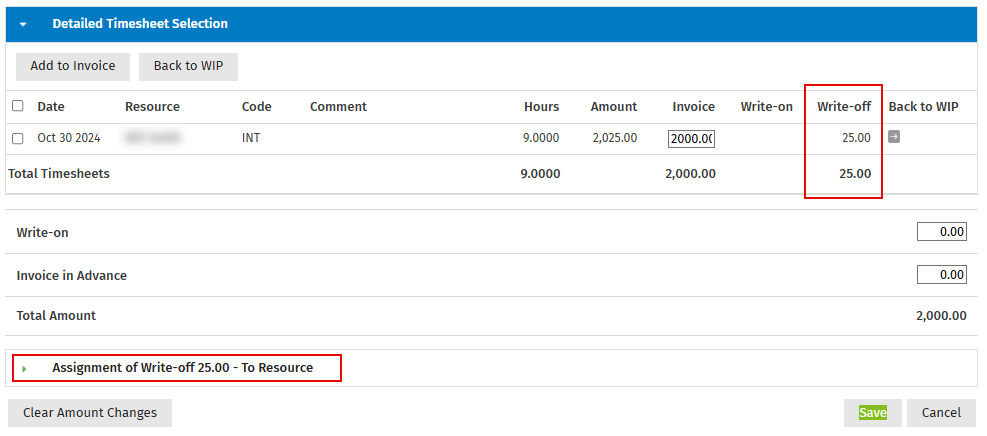Image resolution: width=987 pixels, height=436 pixels.
Task: Select the INT code cell
Action: pyautogui.click(x=251, y=138)
